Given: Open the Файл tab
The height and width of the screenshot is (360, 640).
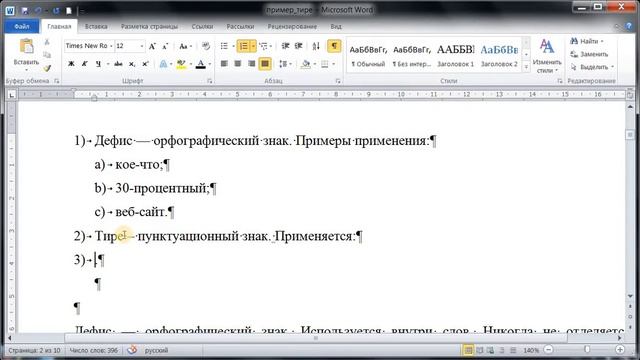Looking at the screenshot, I should (22, 27).
